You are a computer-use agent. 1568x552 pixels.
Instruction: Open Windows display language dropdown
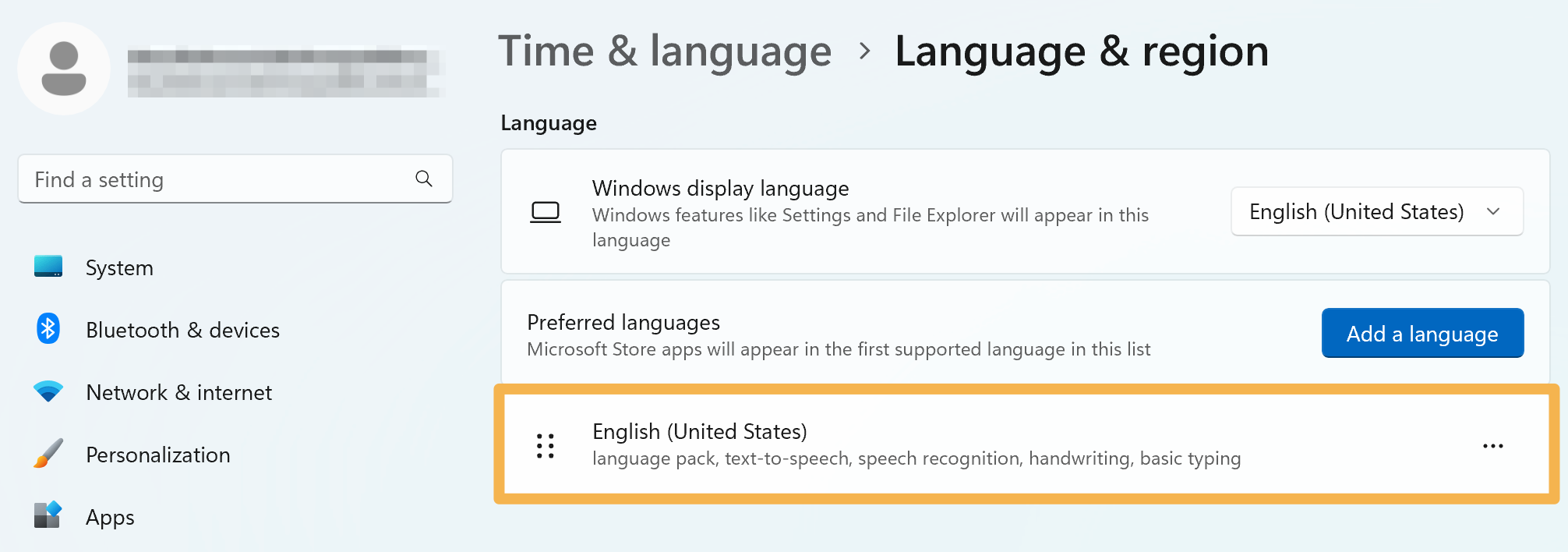tap(1377, 211)
